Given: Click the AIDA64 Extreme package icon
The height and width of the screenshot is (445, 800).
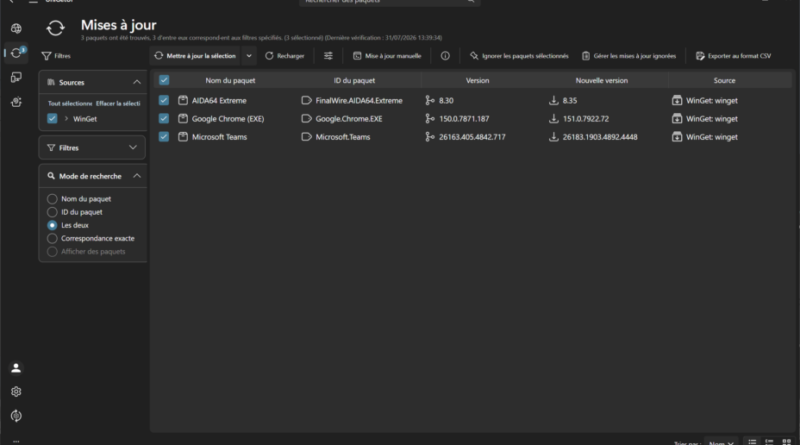Looking at the screenshot, I should [183, 101].
